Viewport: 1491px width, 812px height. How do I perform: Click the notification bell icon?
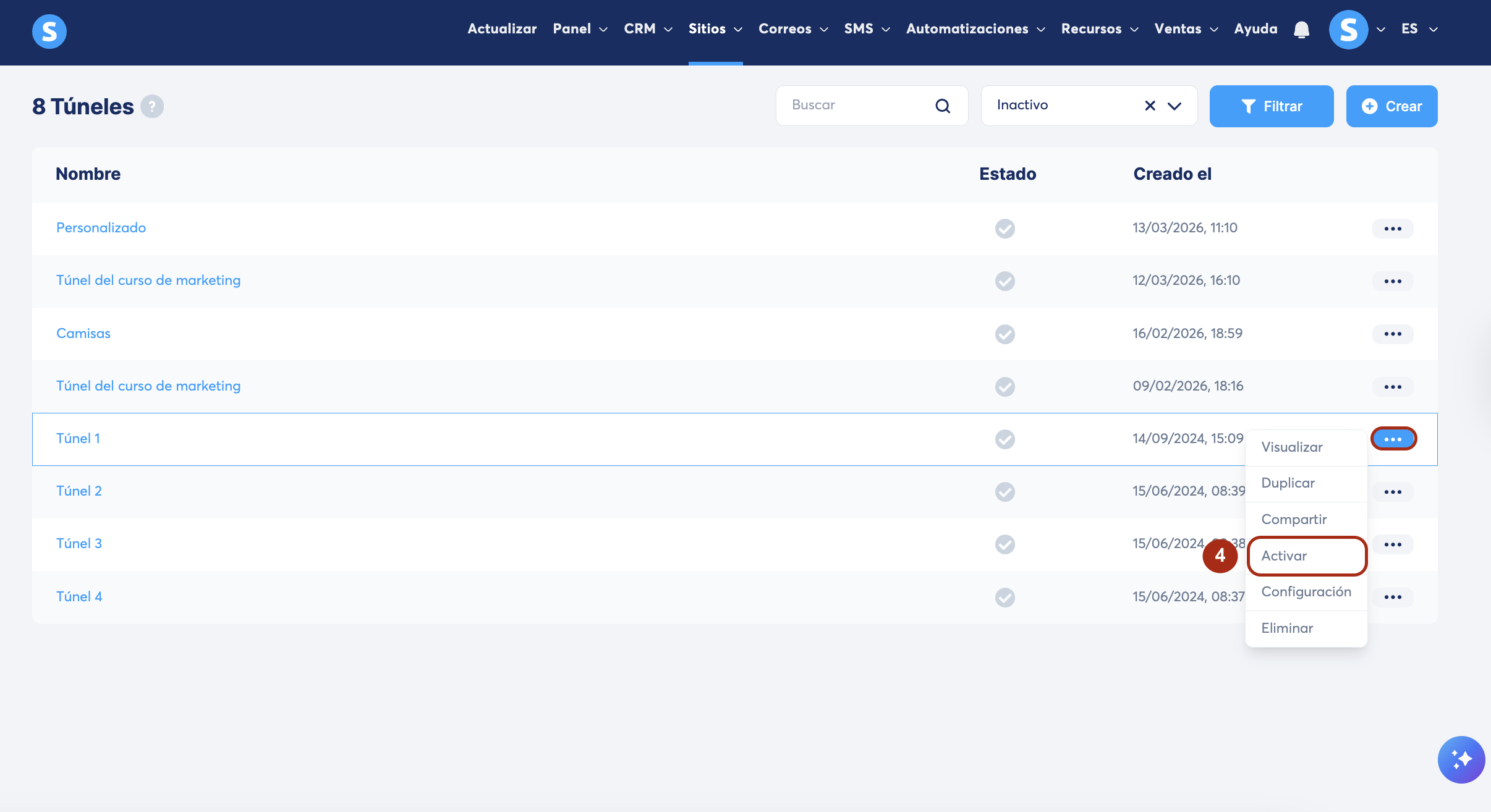(1301, 30)
